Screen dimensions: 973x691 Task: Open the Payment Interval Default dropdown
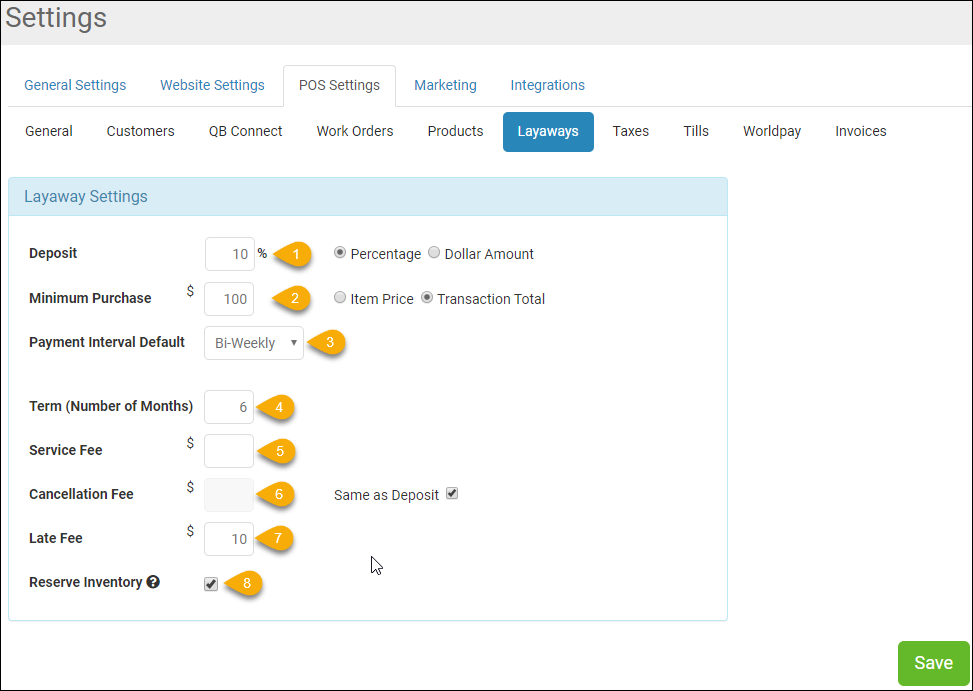253,342
